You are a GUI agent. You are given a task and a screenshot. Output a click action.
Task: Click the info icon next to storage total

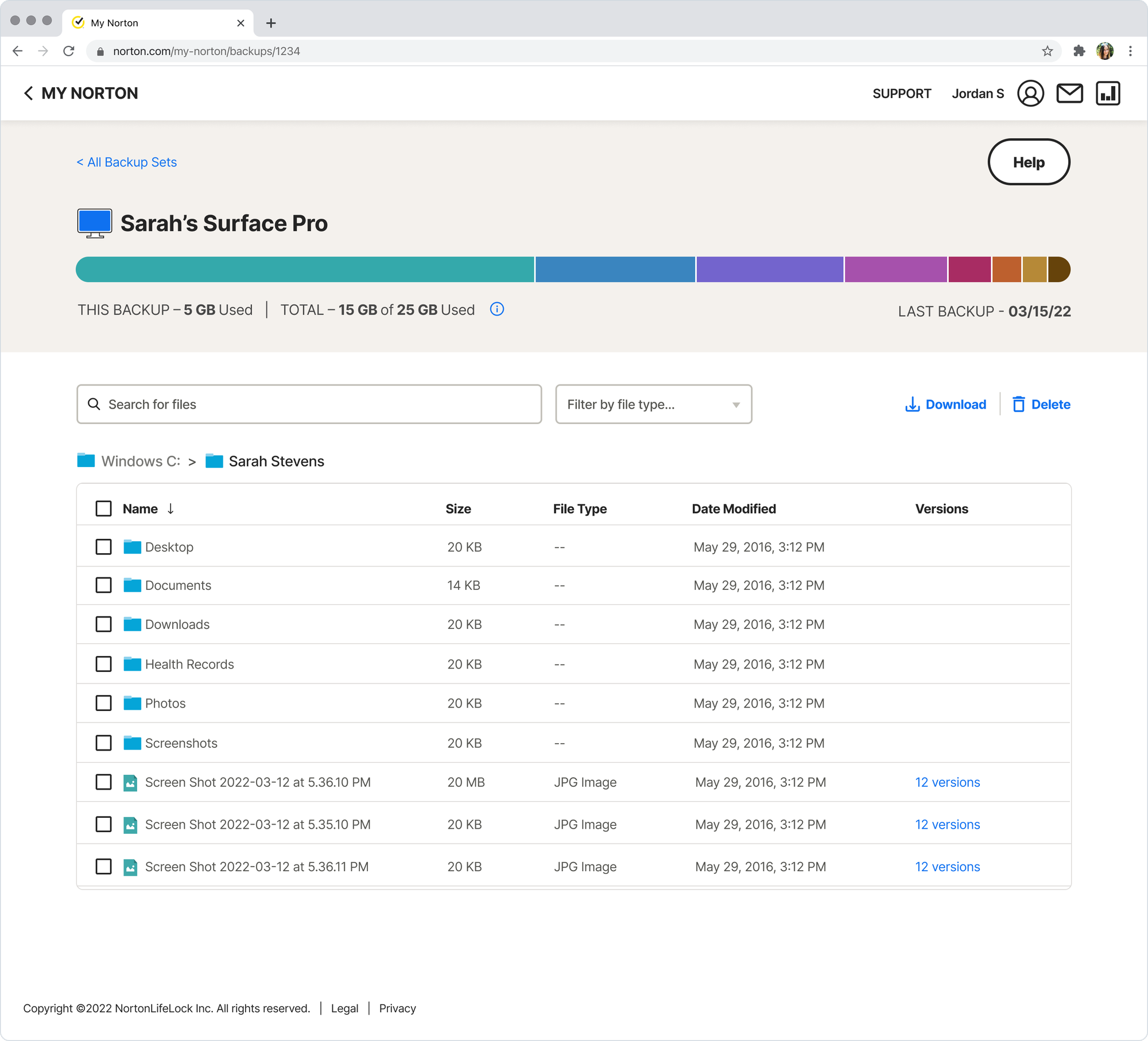[497, 309]
